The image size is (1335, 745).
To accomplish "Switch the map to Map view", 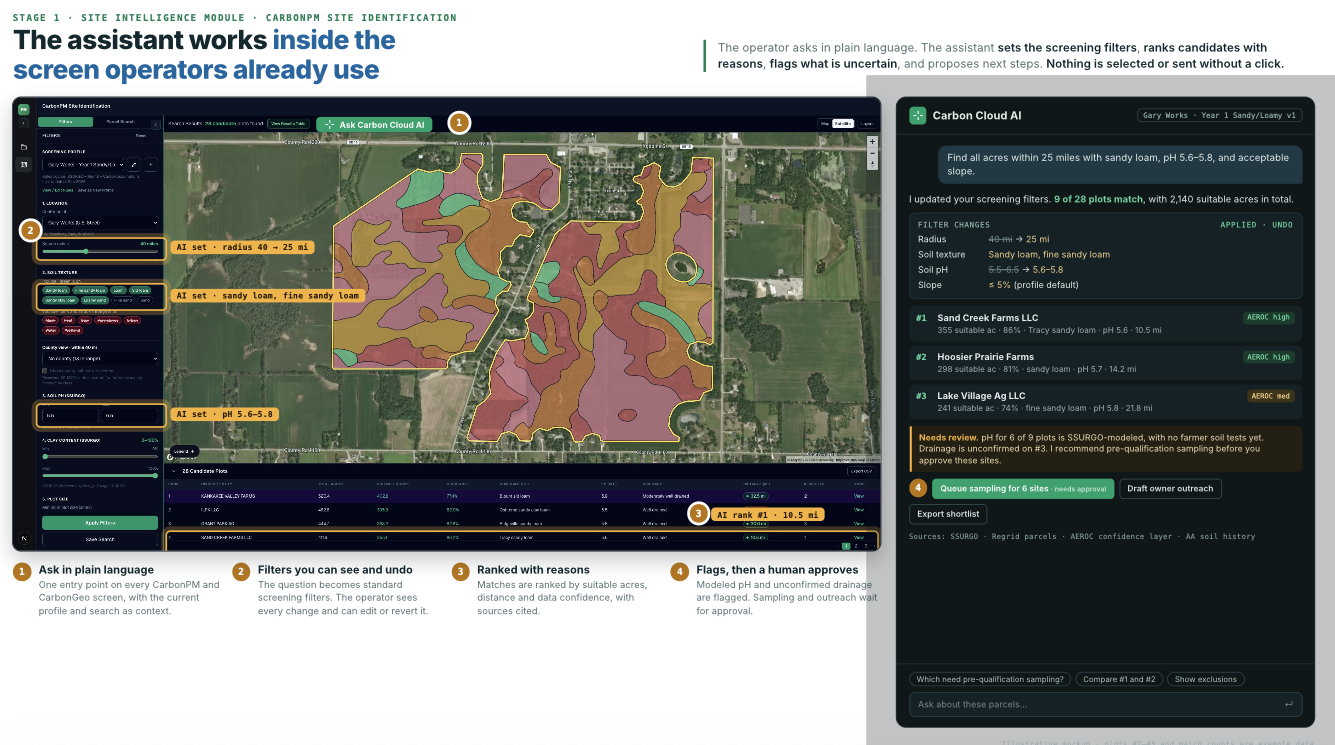I will 825,124.
